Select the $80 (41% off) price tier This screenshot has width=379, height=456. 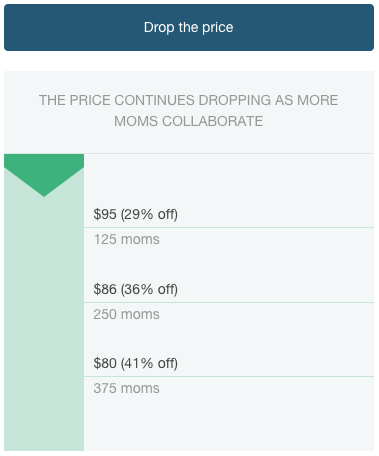135,363
